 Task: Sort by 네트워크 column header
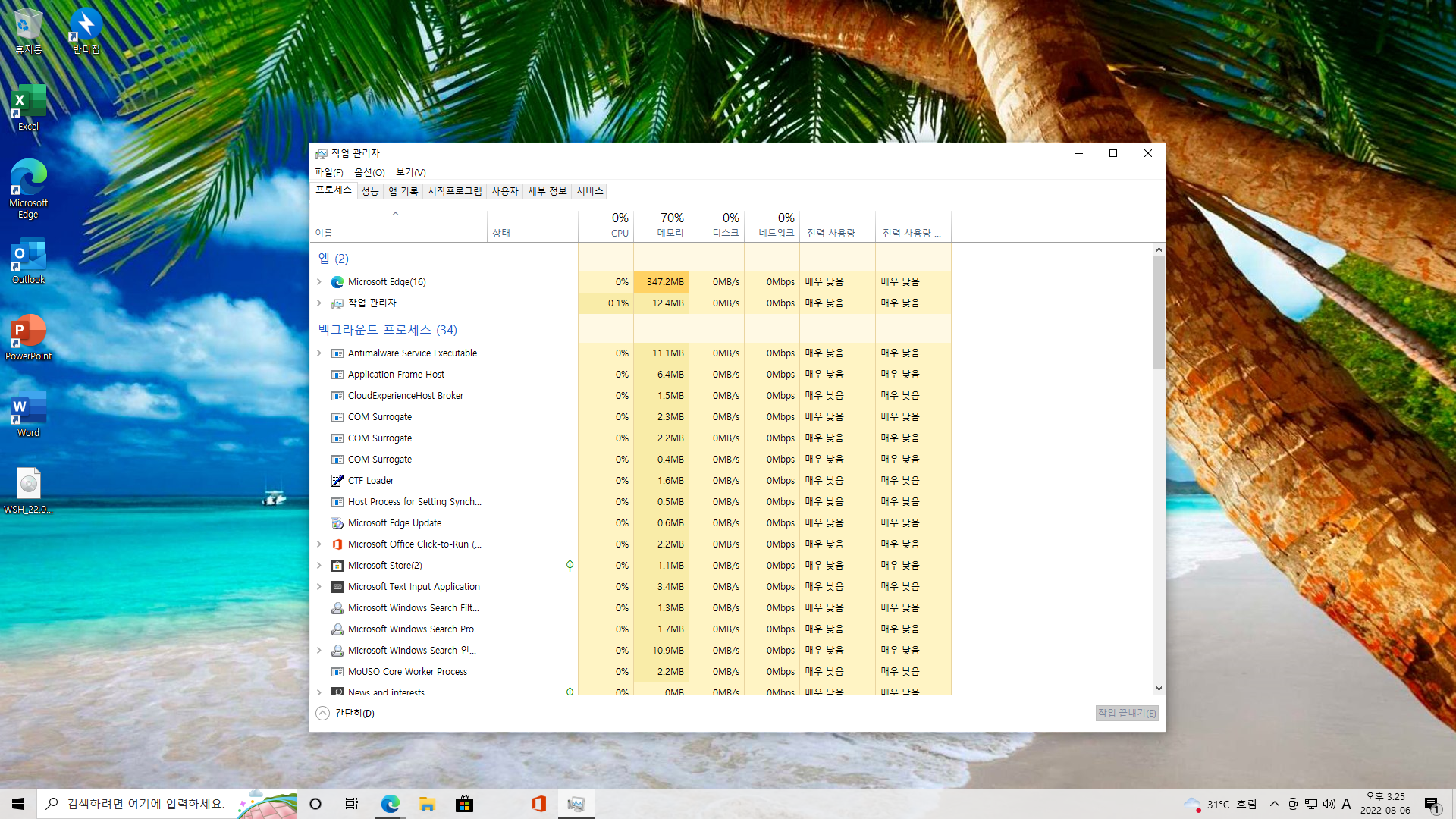(x=772, y=224)
